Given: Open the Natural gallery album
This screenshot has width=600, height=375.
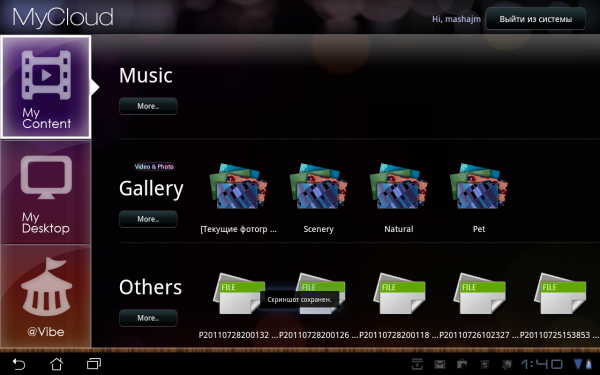Looking at the screenshot, I should (399, 186).
